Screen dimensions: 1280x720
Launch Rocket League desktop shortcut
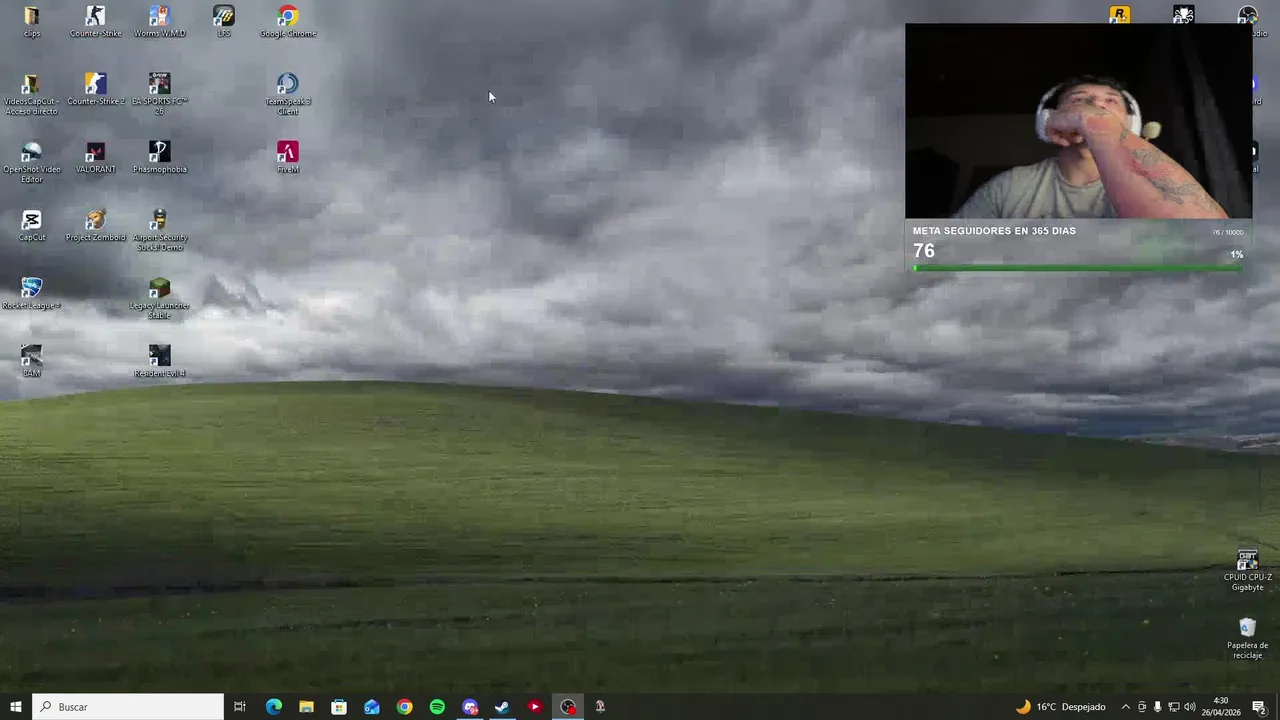(32, 294)
